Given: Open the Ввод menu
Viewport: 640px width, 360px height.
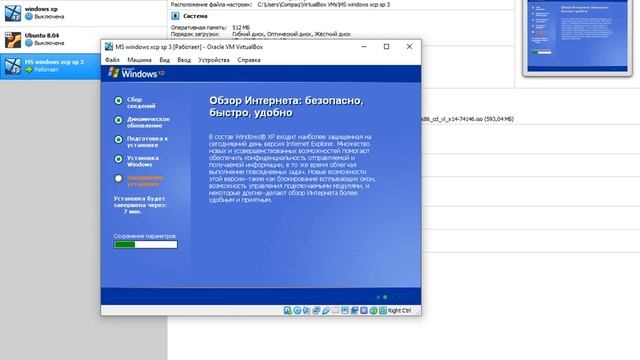Looking at the screenshot, I should tap(184, 60).
